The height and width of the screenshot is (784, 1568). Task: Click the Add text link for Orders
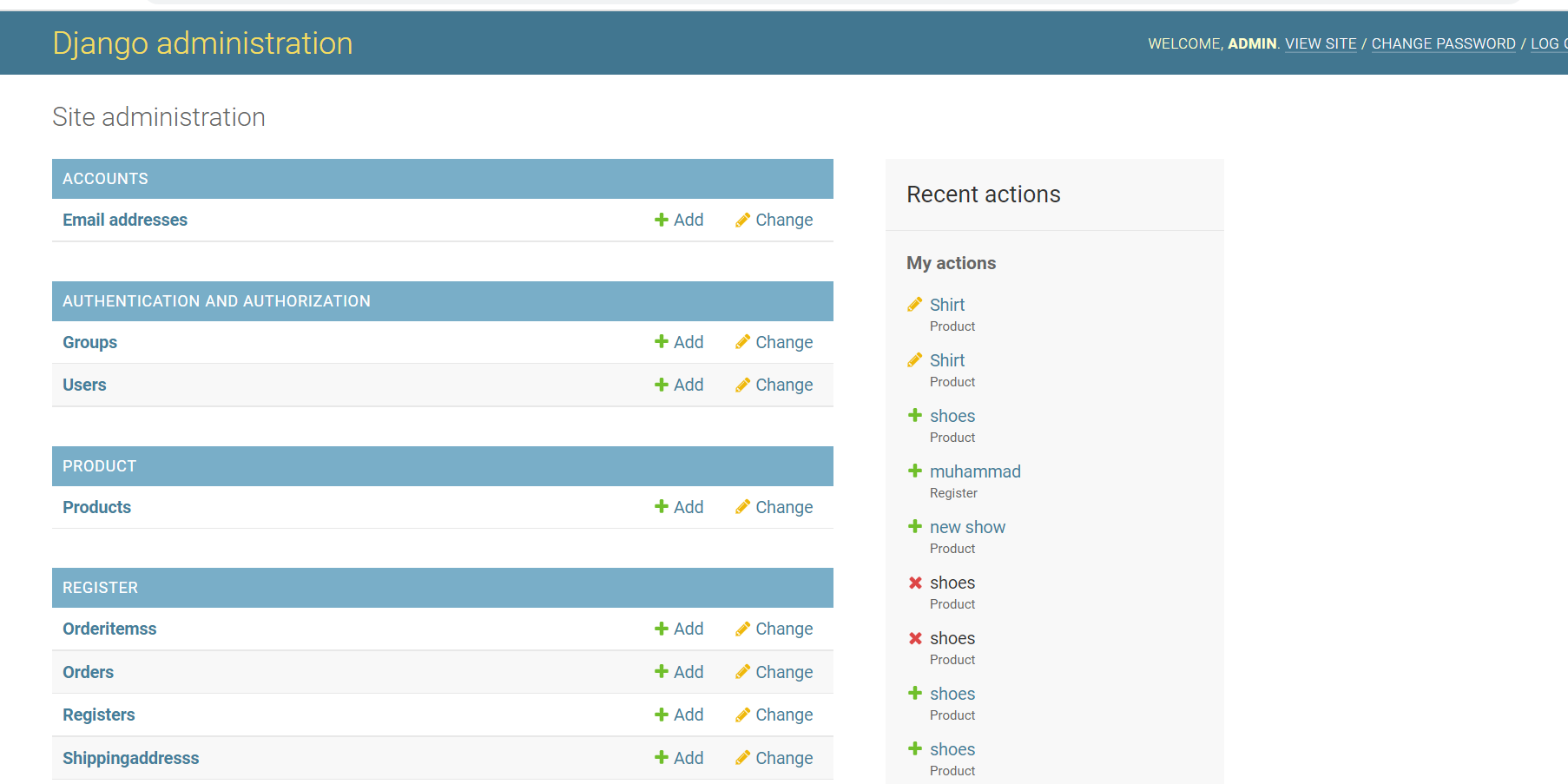(x=688, y=672)
